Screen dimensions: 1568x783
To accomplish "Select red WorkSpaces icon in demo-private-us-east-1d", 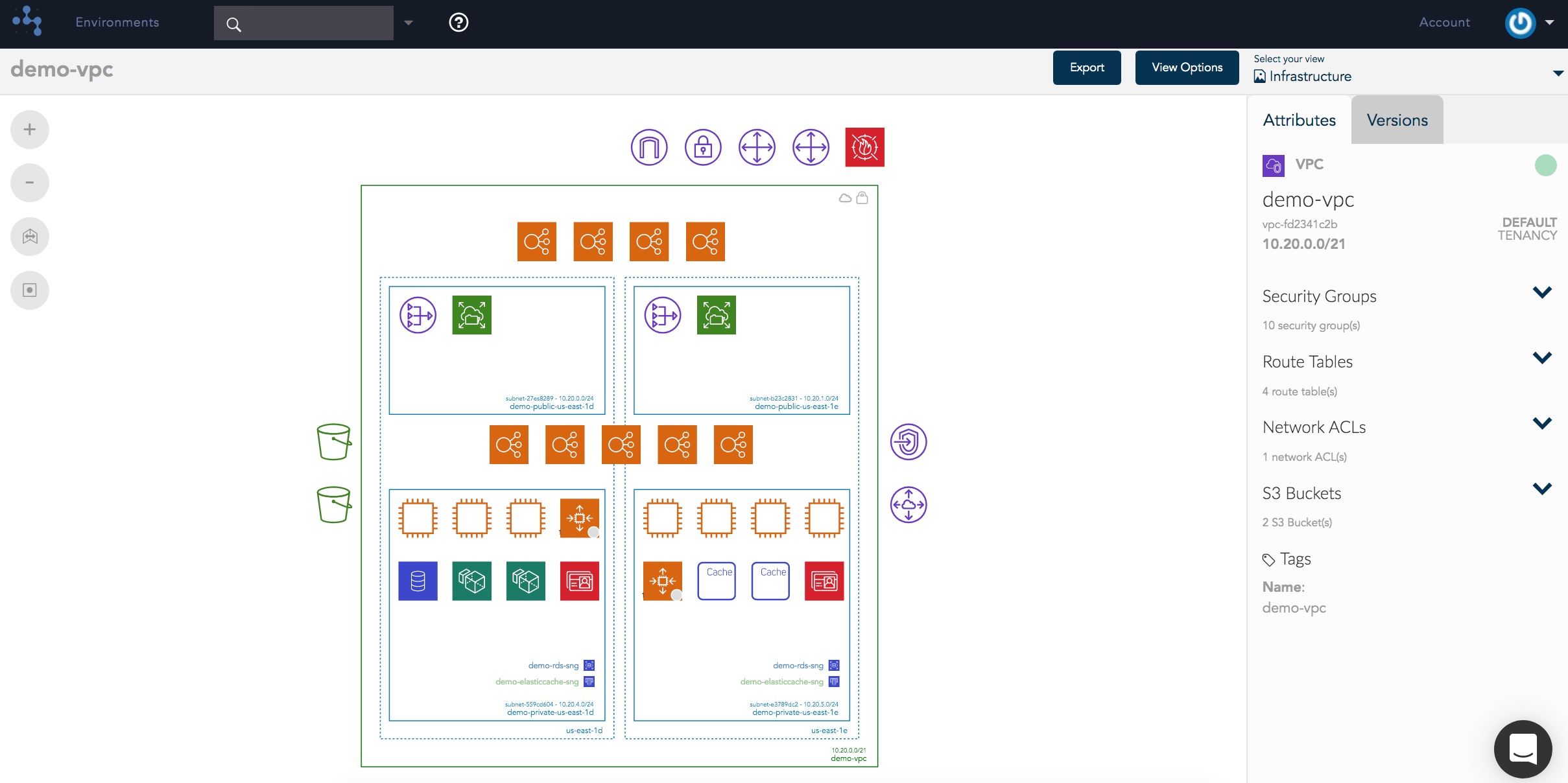I will point(580,581).
